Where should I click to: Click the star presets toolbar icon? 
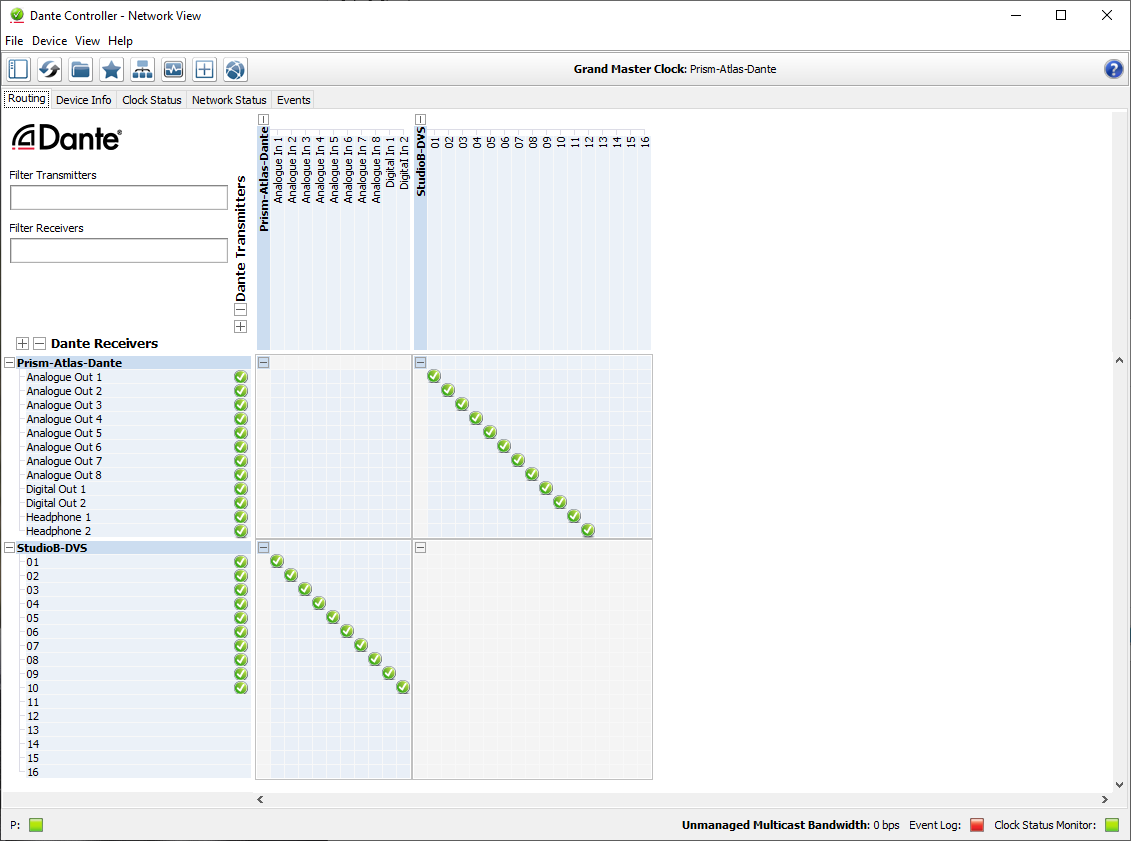click(111, 69)
